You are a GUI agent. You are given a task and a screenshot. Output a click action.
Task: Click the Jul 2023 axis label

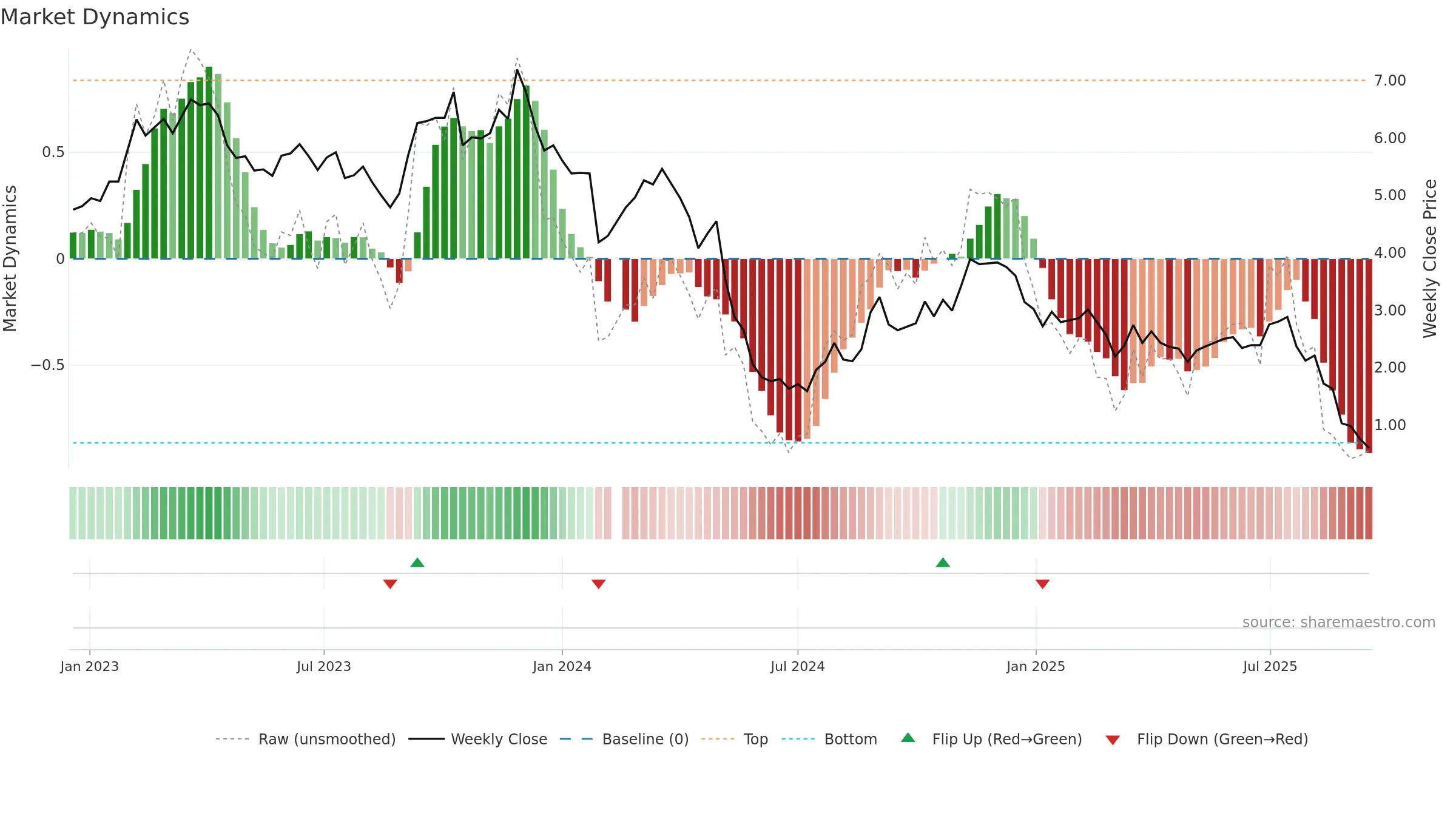pos(324,666)
